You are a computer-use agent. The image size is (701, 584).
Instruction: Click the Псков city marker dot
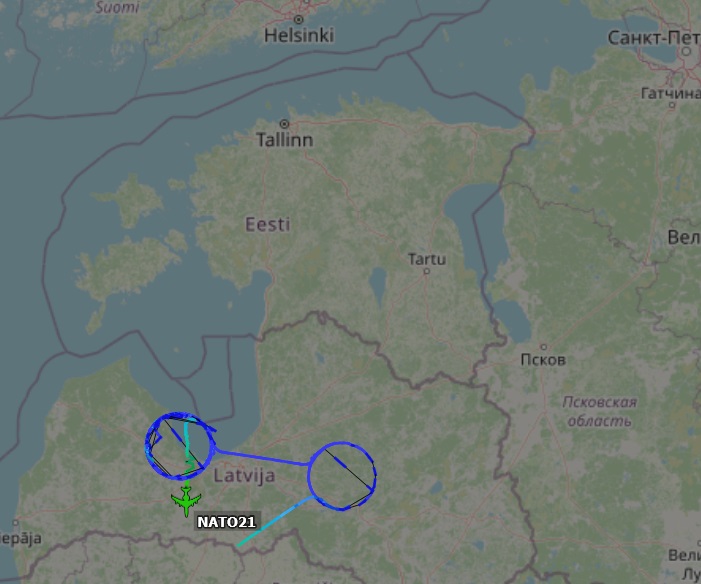[544, 347]
